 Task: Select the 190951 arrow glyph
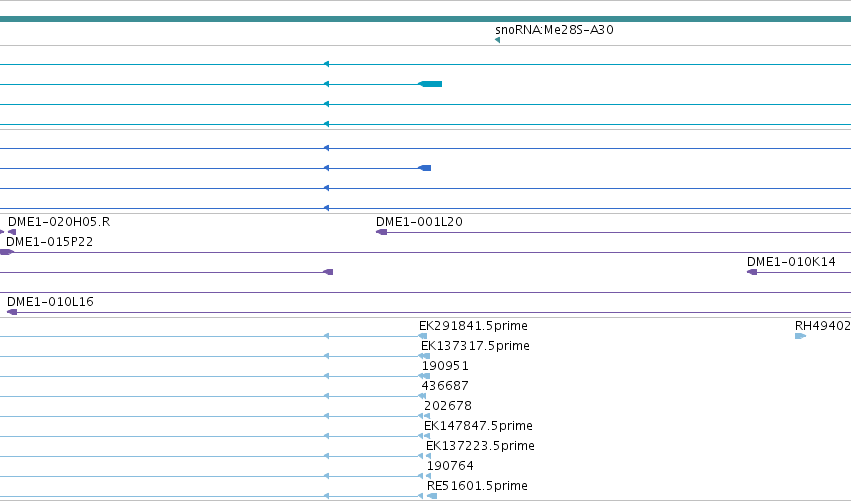[x=424, y=376]
